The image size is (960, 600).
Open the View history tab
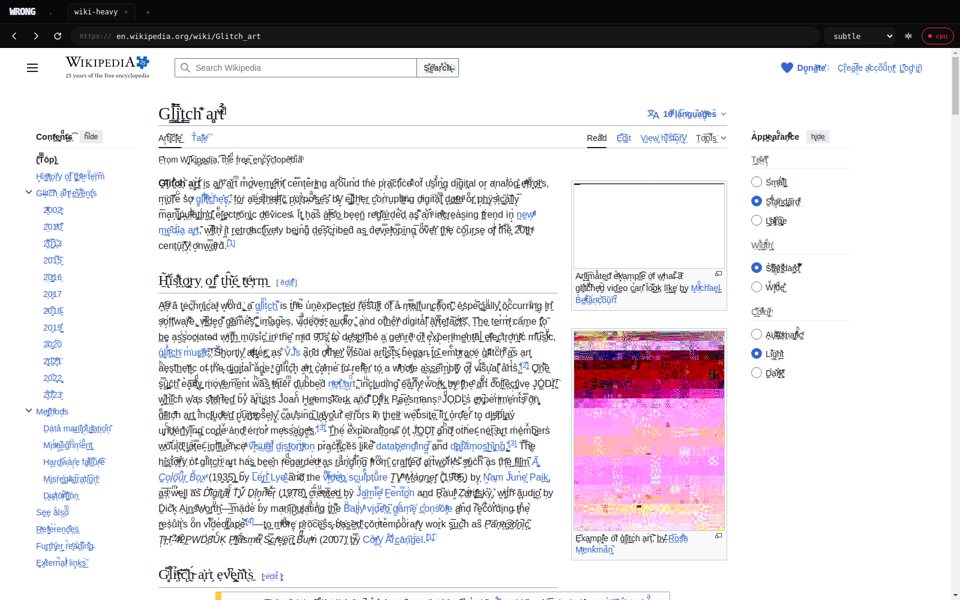(664, 138)
